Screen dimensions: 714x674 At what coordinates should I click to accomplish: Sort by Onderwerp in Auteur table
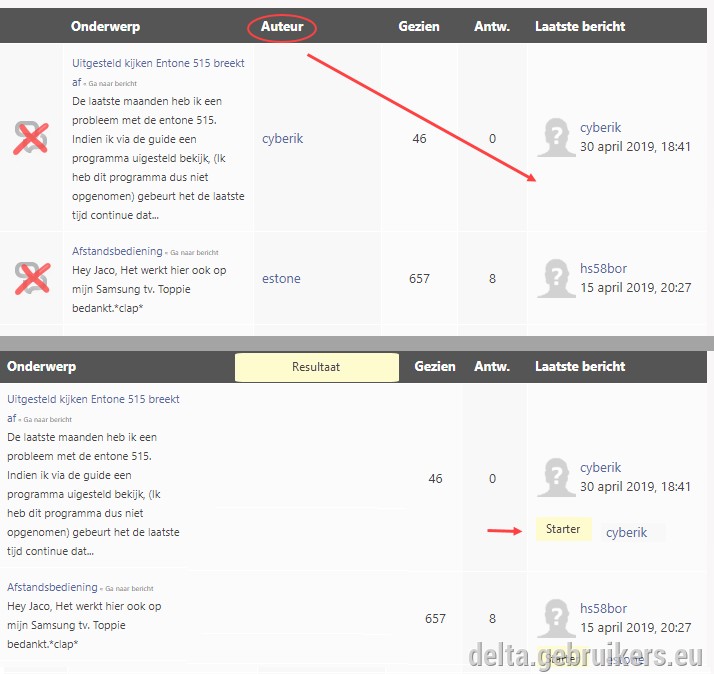coord(105,26)
